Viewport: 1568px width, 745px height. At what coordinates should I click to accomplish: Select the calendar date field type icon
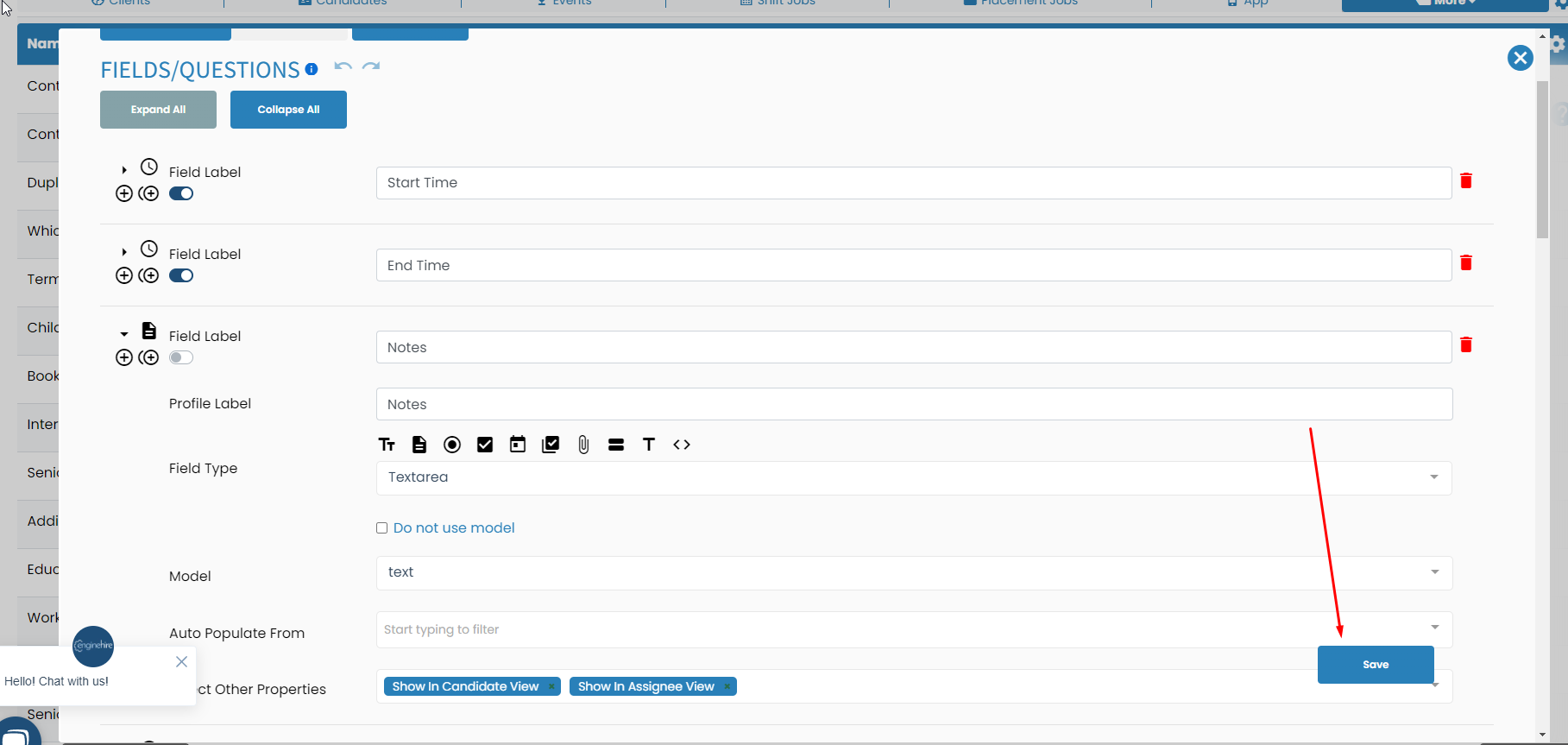pyautogui.click(x=518, y=445)
